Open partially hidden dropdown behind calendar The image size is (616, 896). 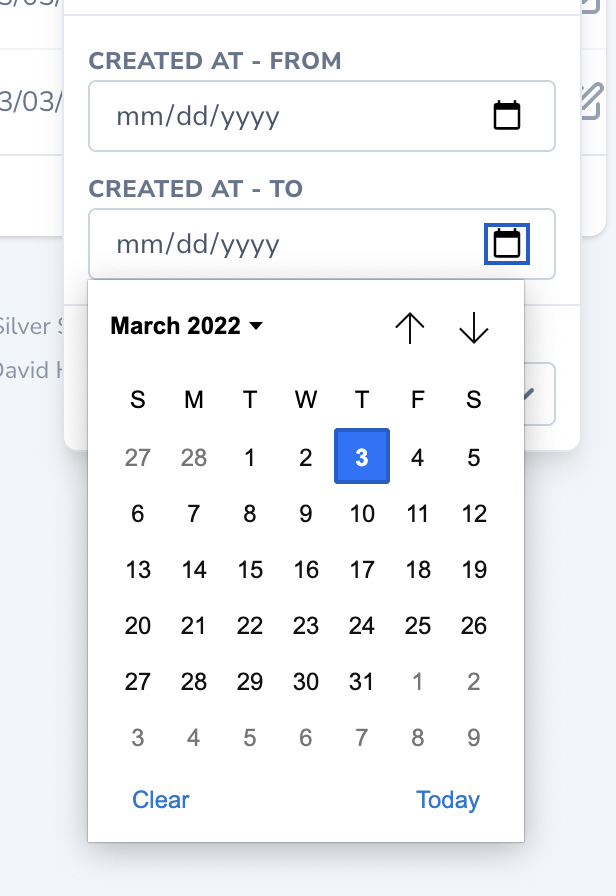(x=539, y=394)
